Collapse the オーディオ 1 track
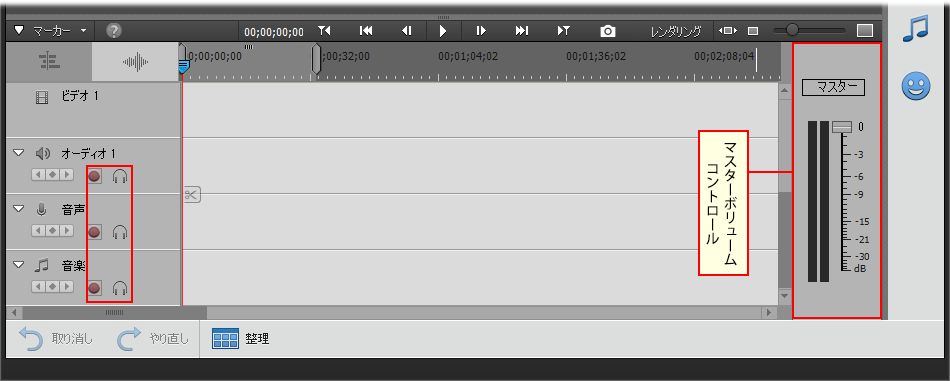This screenshot has width=950, height=381. 19,153
